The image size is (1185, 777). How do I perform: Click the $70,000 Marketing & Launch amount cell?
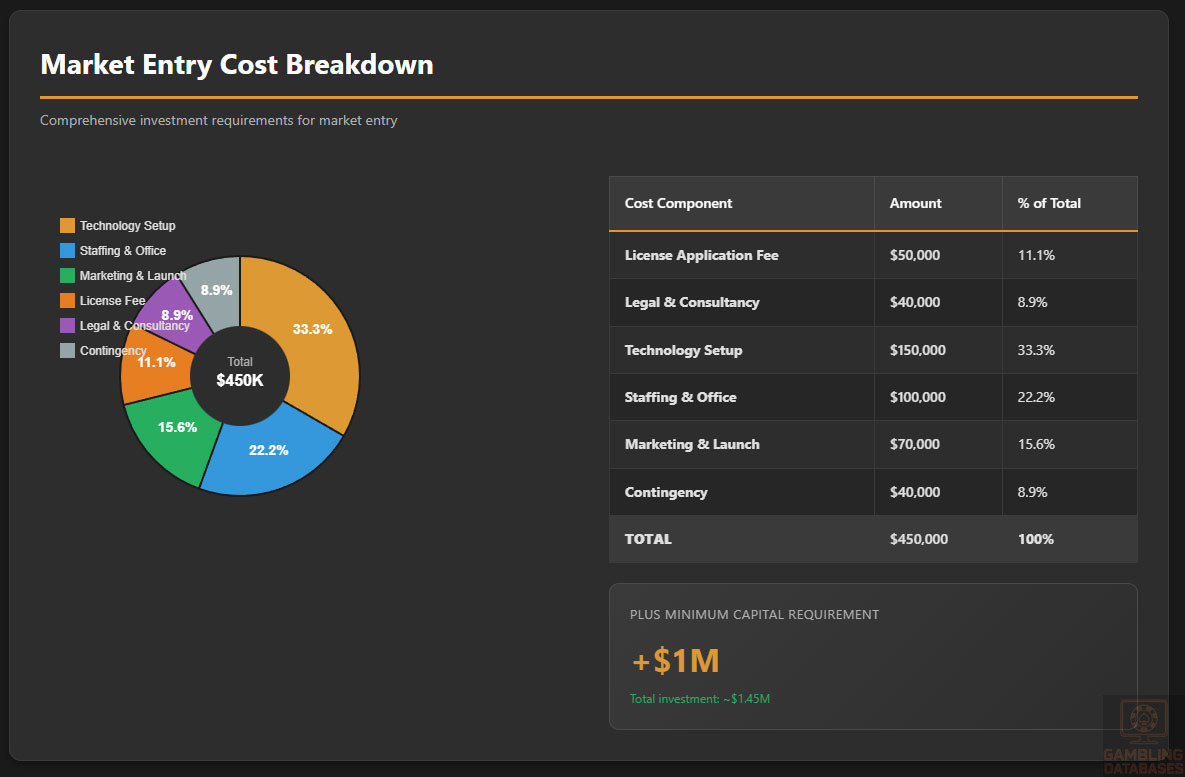tap(914, 444)
